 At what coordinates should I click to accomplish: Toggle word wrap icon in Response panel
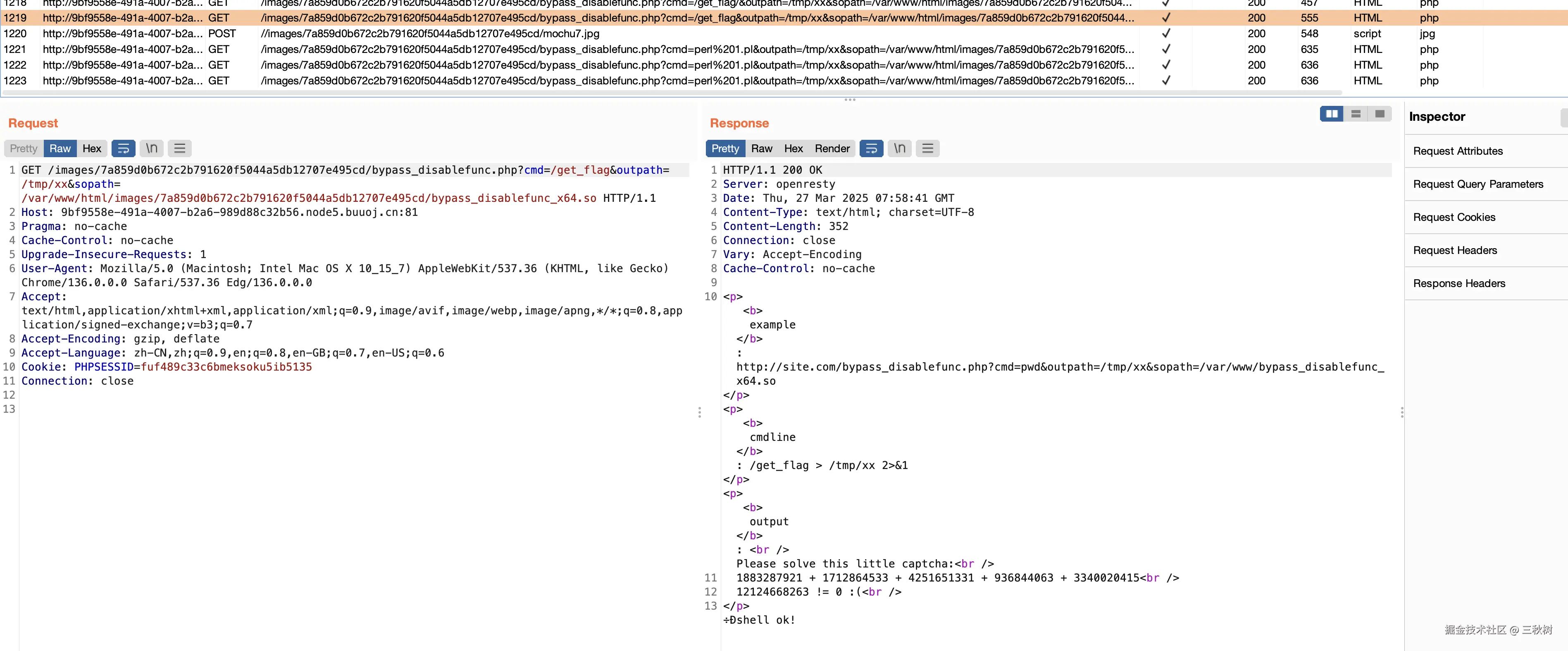point(871,148)
